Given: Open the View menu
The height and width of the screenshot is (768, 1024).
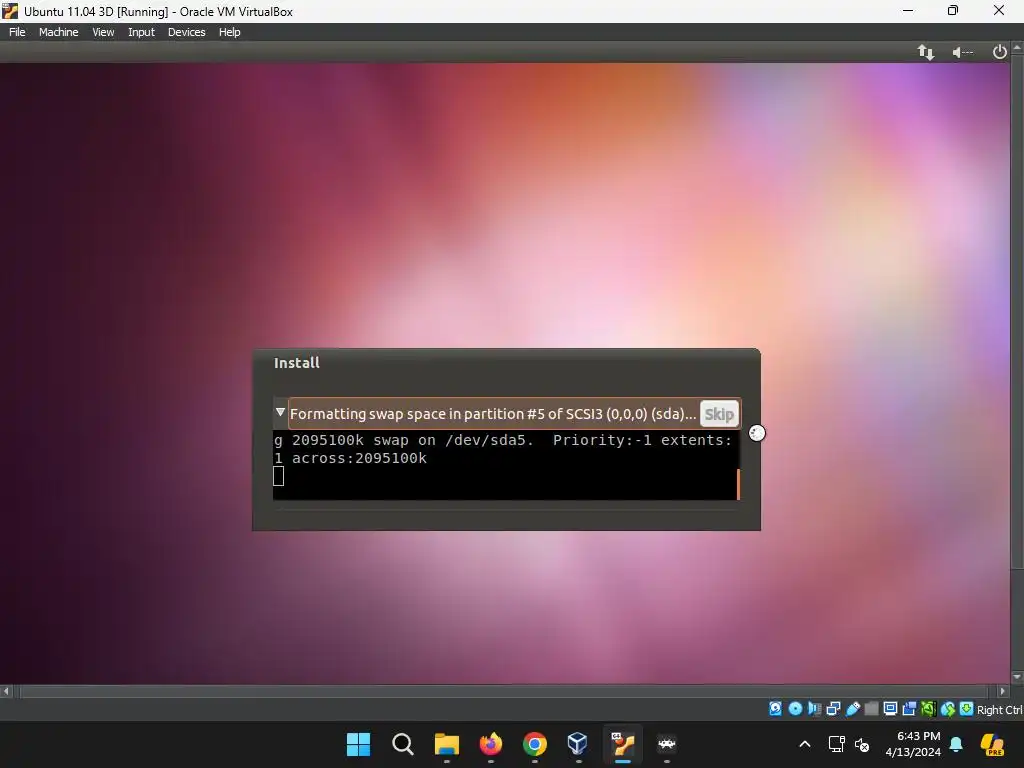Looking at the screenshot, I should pos(103,32).
